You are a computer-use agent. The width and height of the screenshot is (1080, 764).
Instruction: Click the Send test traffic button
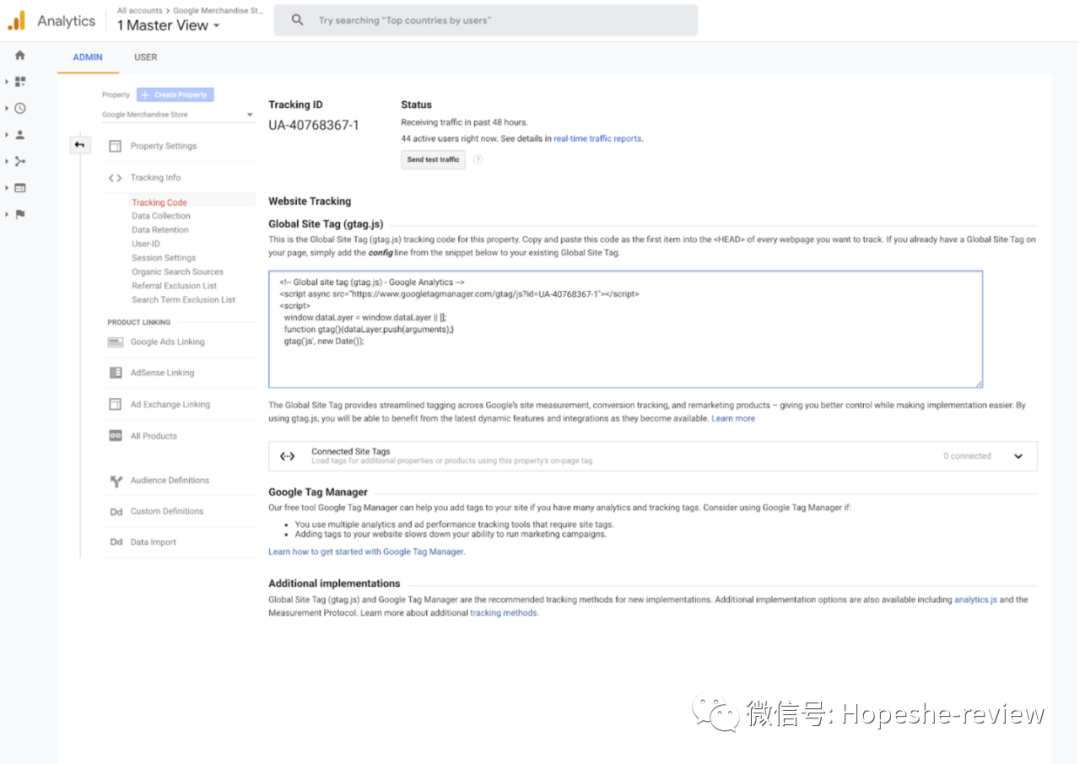point(432,158)
